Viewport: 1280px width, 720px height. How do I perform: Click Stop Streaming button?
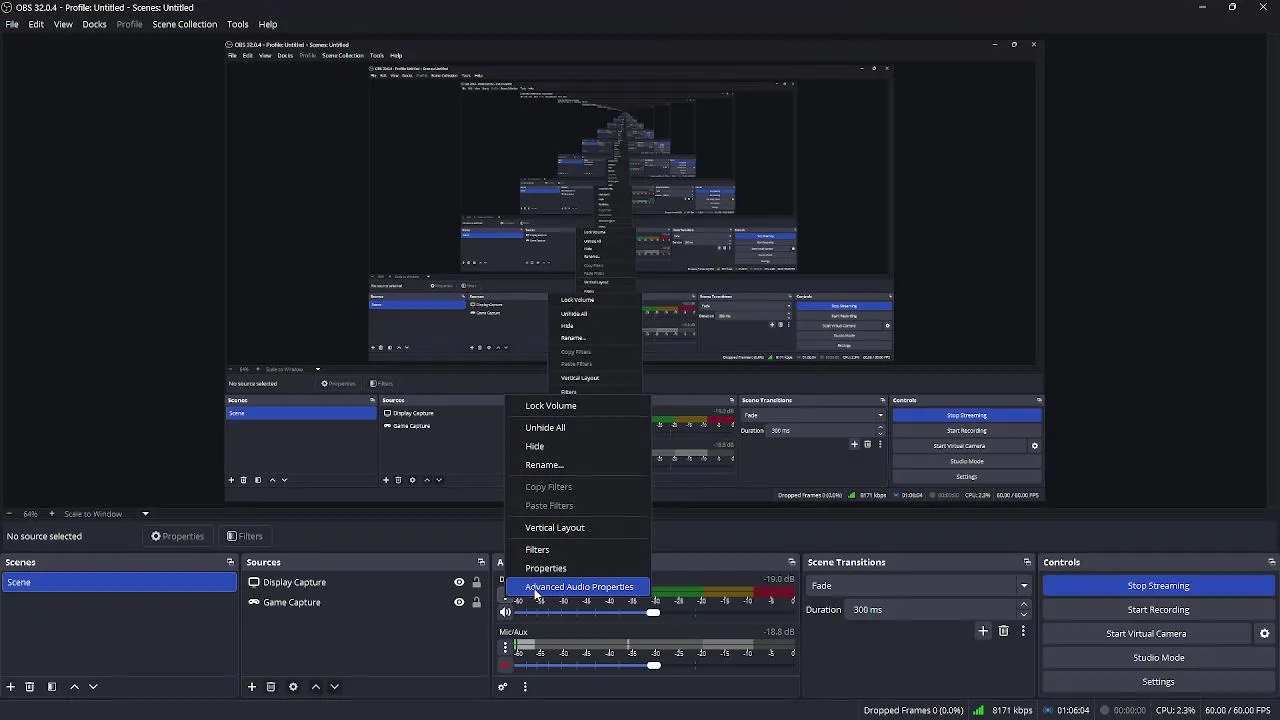point(1158,586)
